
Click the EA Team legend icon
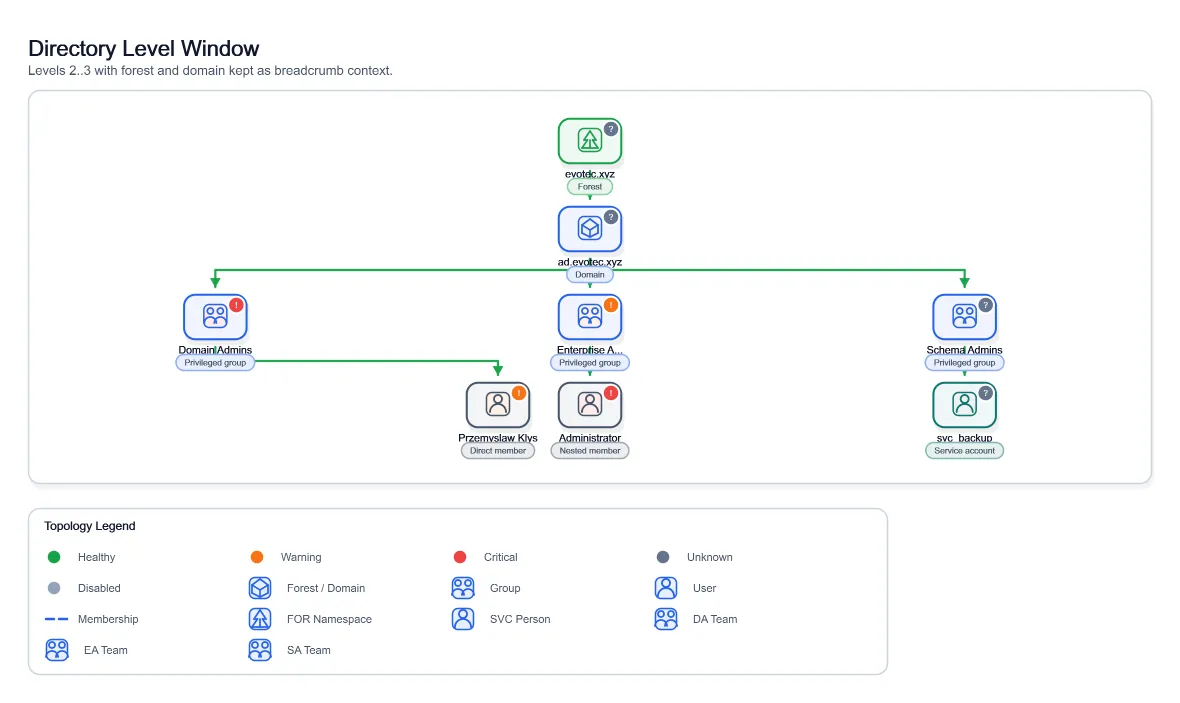[x=57, y=650]
